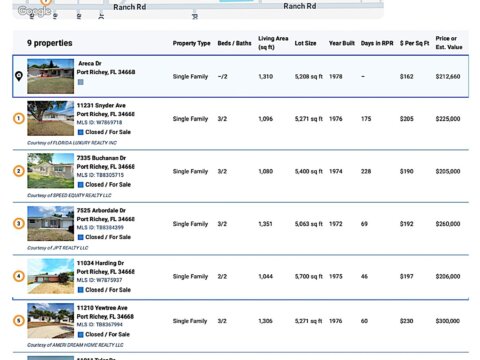Click 'Courtesy of AMERI DREAM HOME REALTY LLC' line

[75, 345]
